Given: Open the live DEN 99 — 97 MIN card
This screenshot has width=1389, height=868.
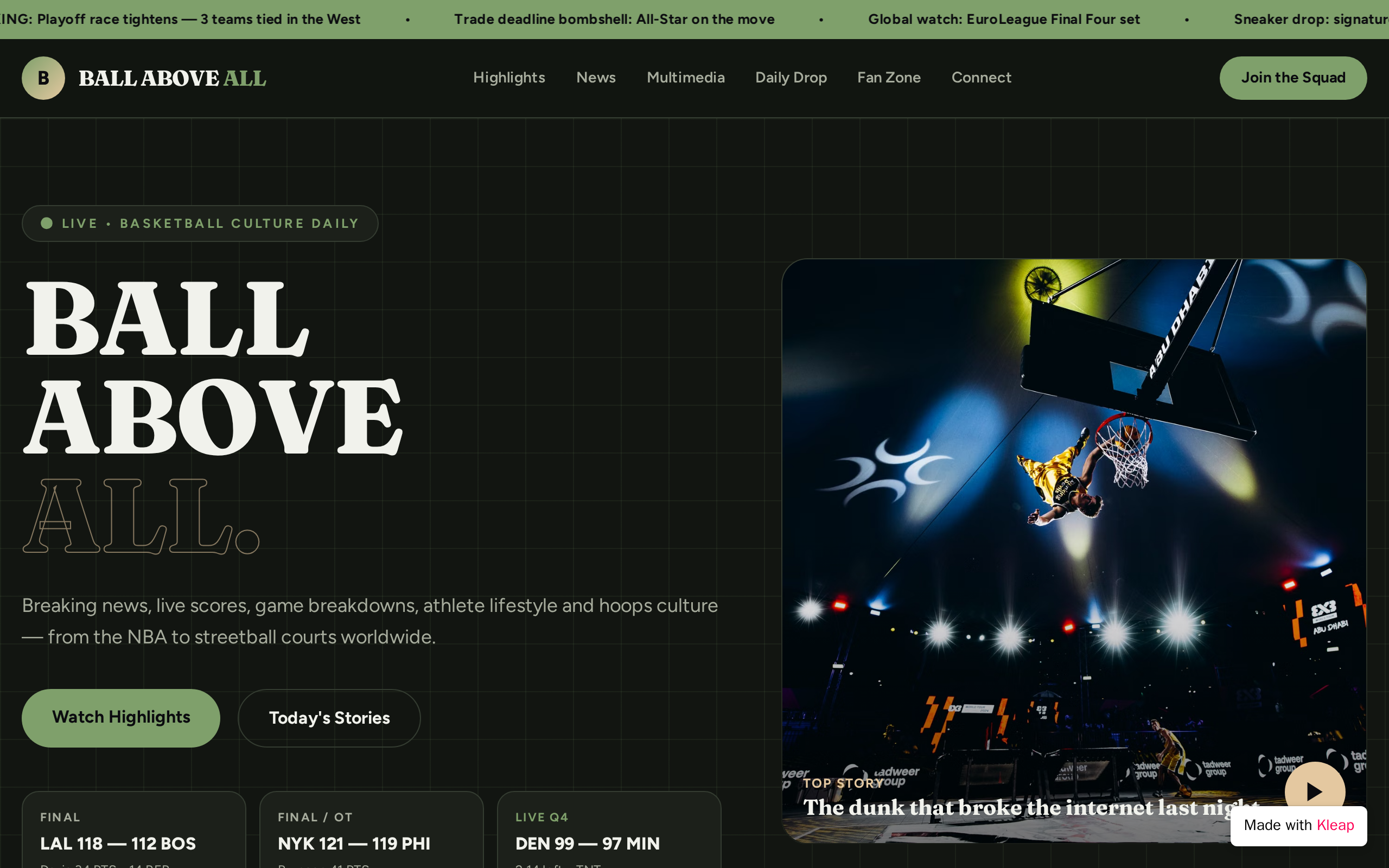Looking at the screenshot, I should coord(609,830).
